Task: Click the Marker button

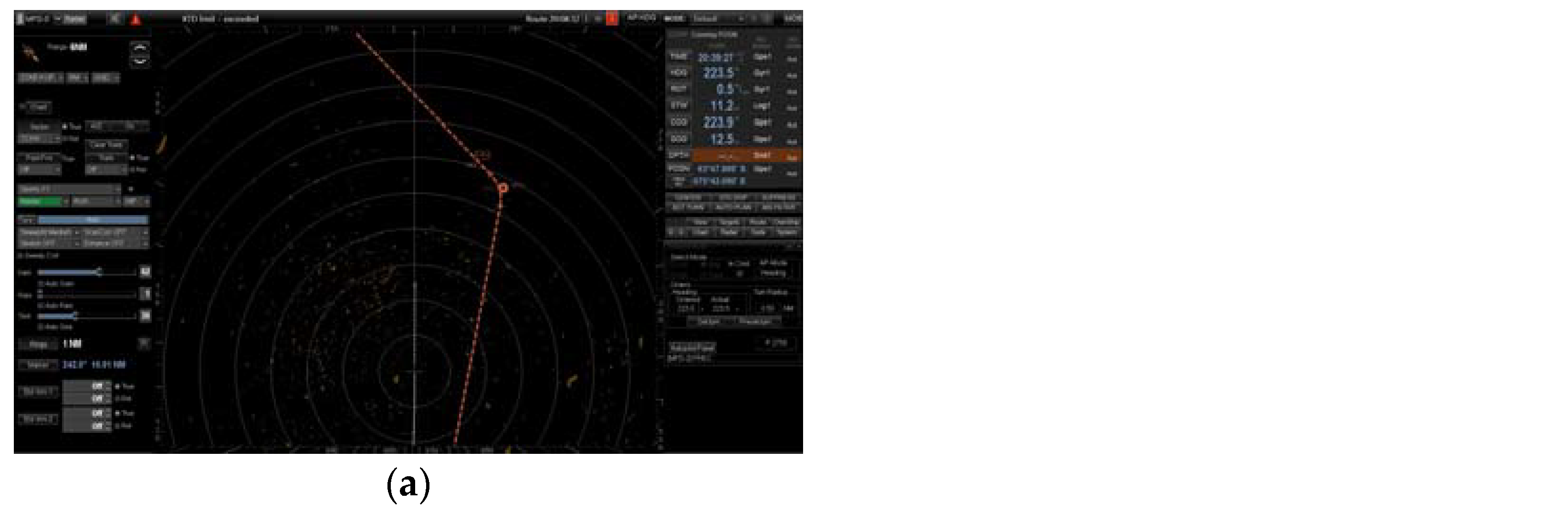Action: click(x=39, y=365)
